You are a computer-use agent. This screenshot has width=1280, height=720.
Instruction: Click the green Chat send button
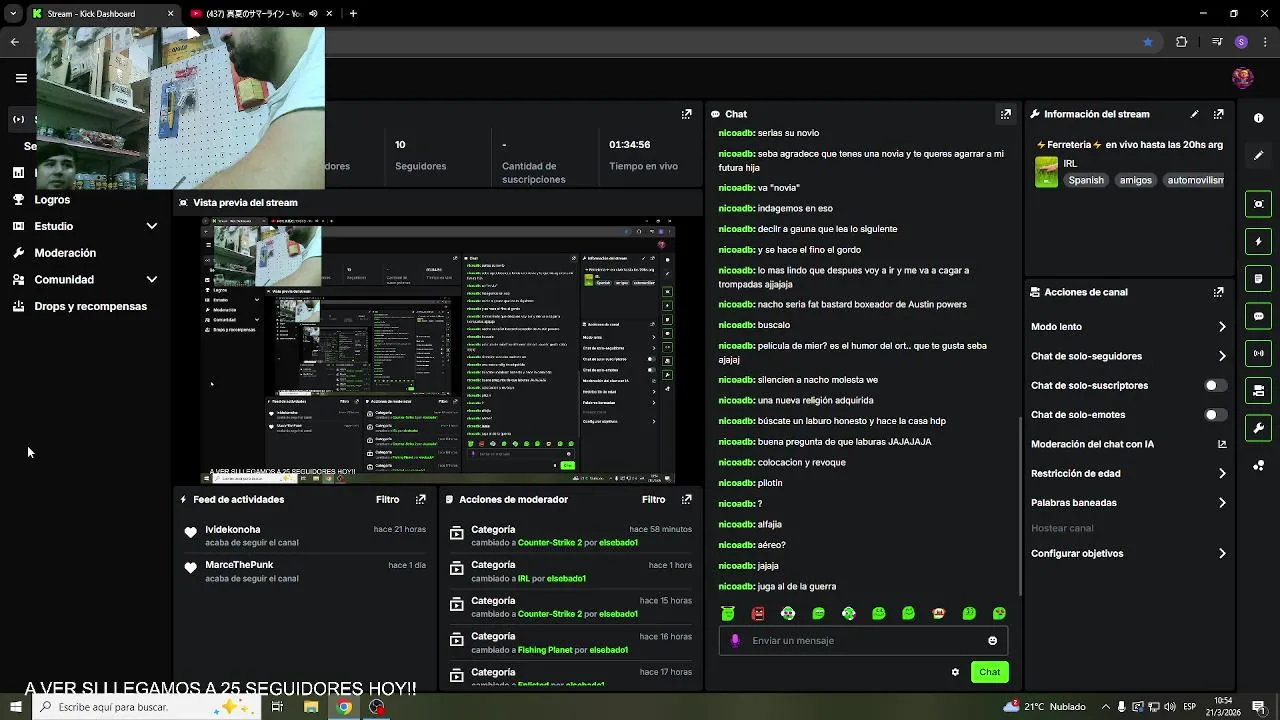[989, 672]
